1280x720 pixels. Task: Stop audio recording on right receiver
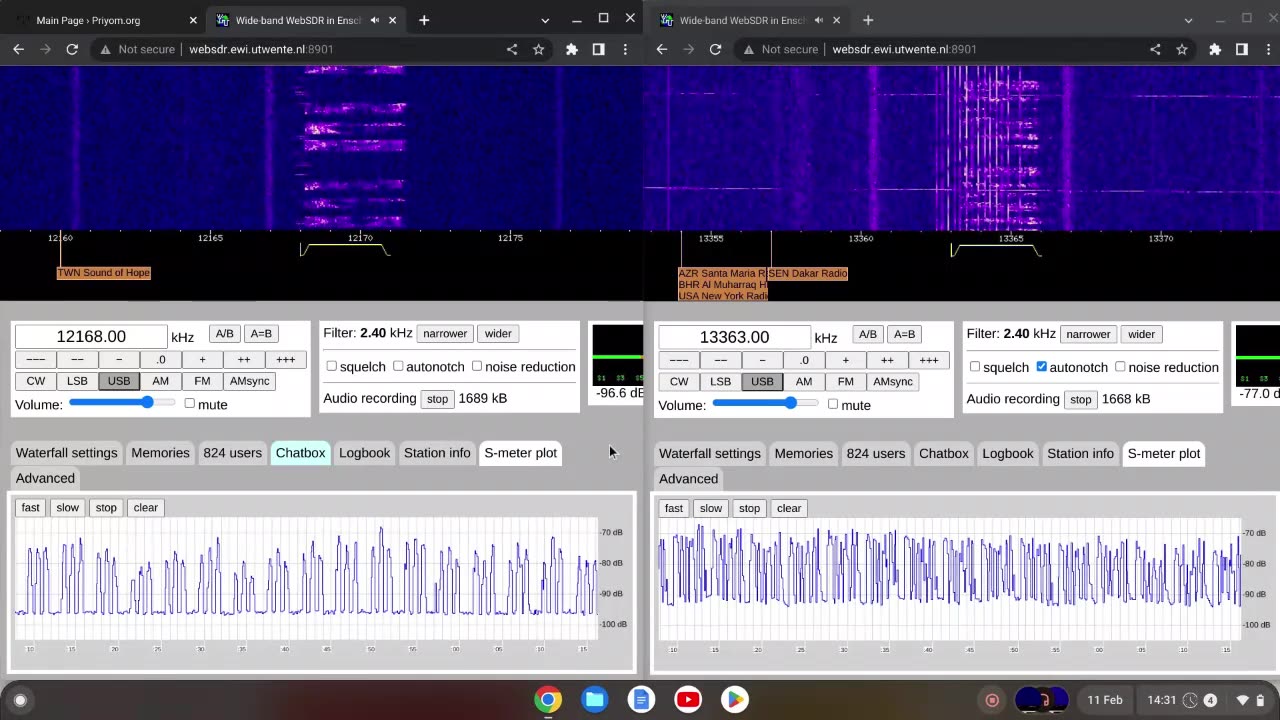click(1080, 399)
